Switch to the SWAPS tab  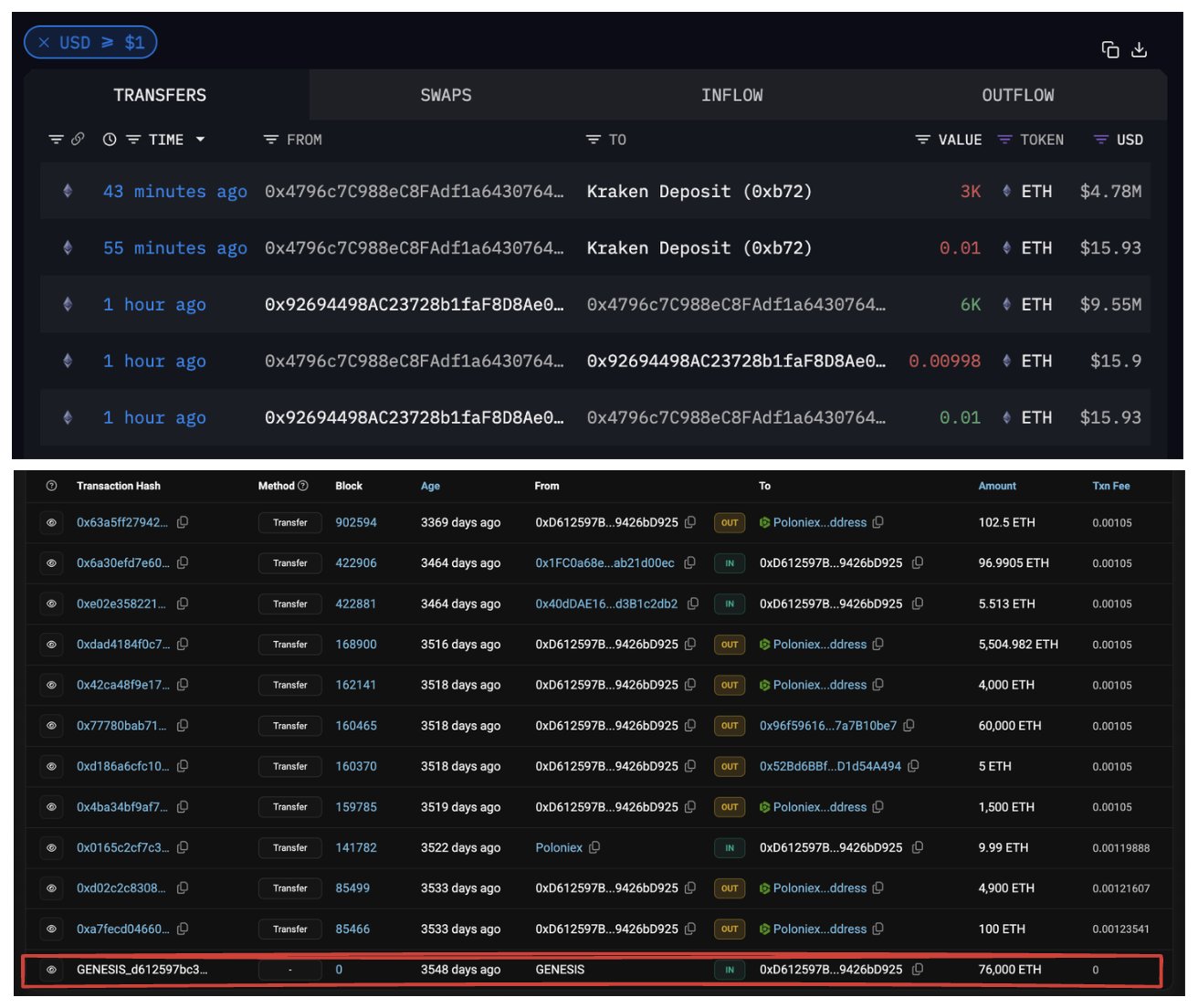pyautogui.click(x=446, y=95)
